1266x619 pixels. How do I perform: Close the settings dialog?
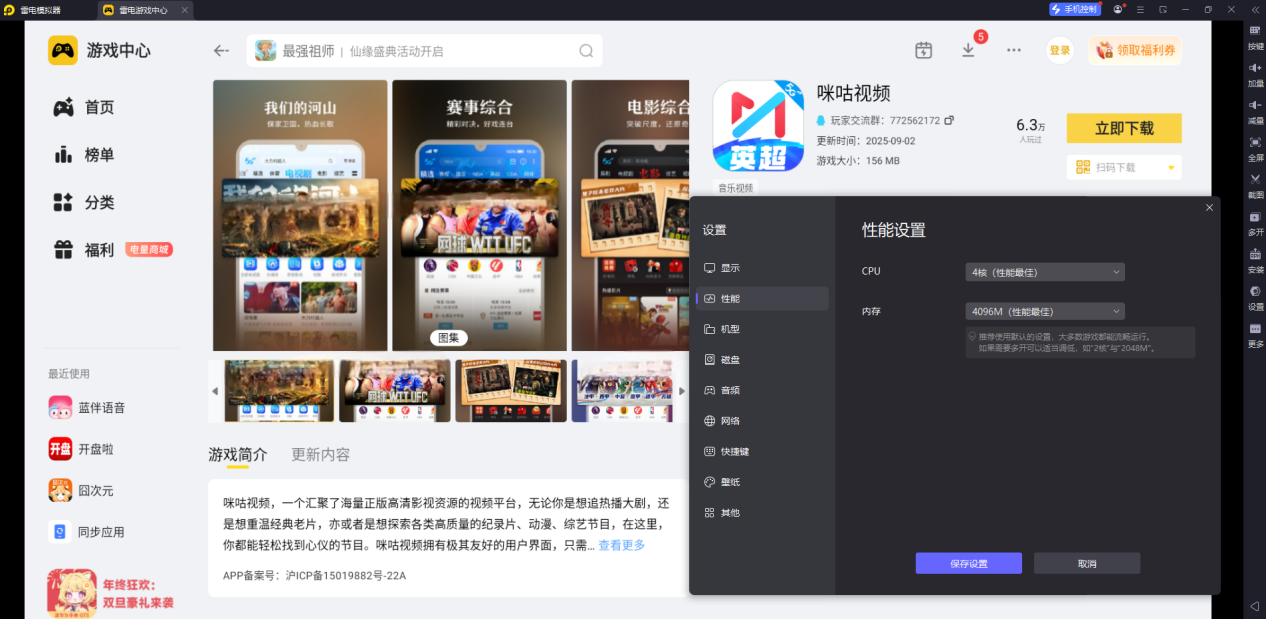(x=1209, y=207)
